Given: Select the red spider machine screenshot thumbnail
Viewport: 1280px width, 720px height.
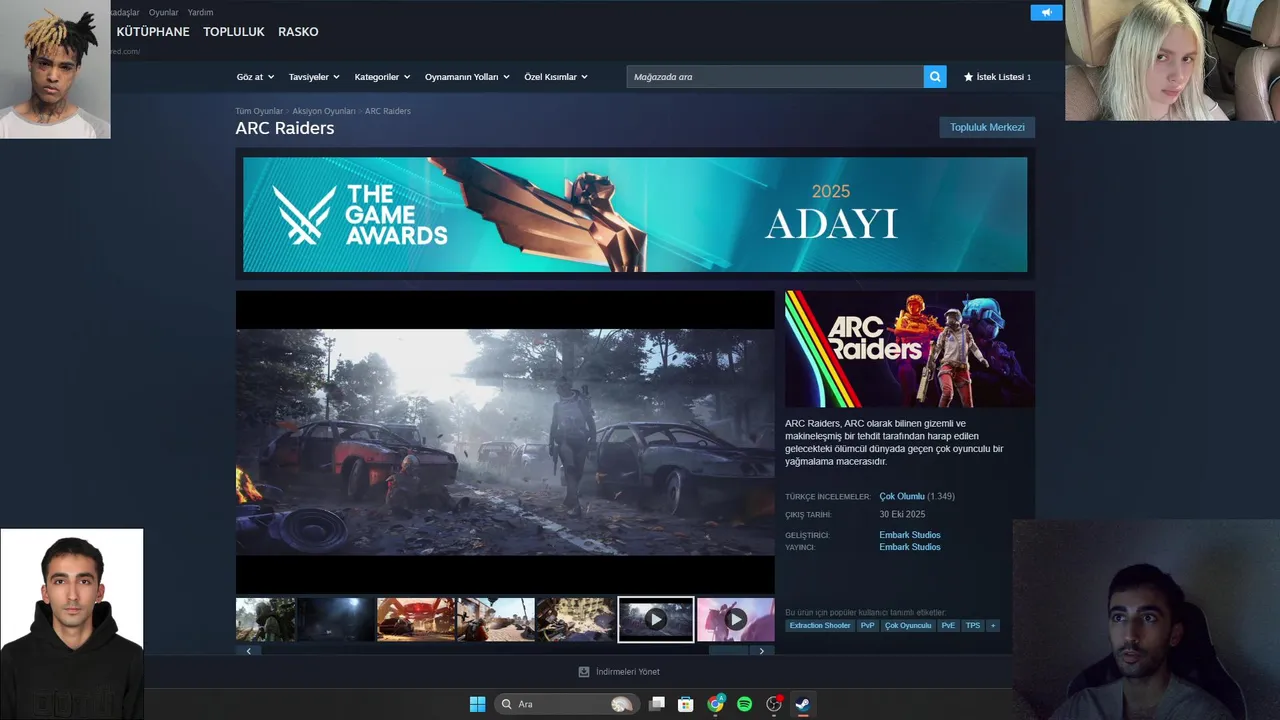Looking at the screenshot, I should [x=415, y=620].
